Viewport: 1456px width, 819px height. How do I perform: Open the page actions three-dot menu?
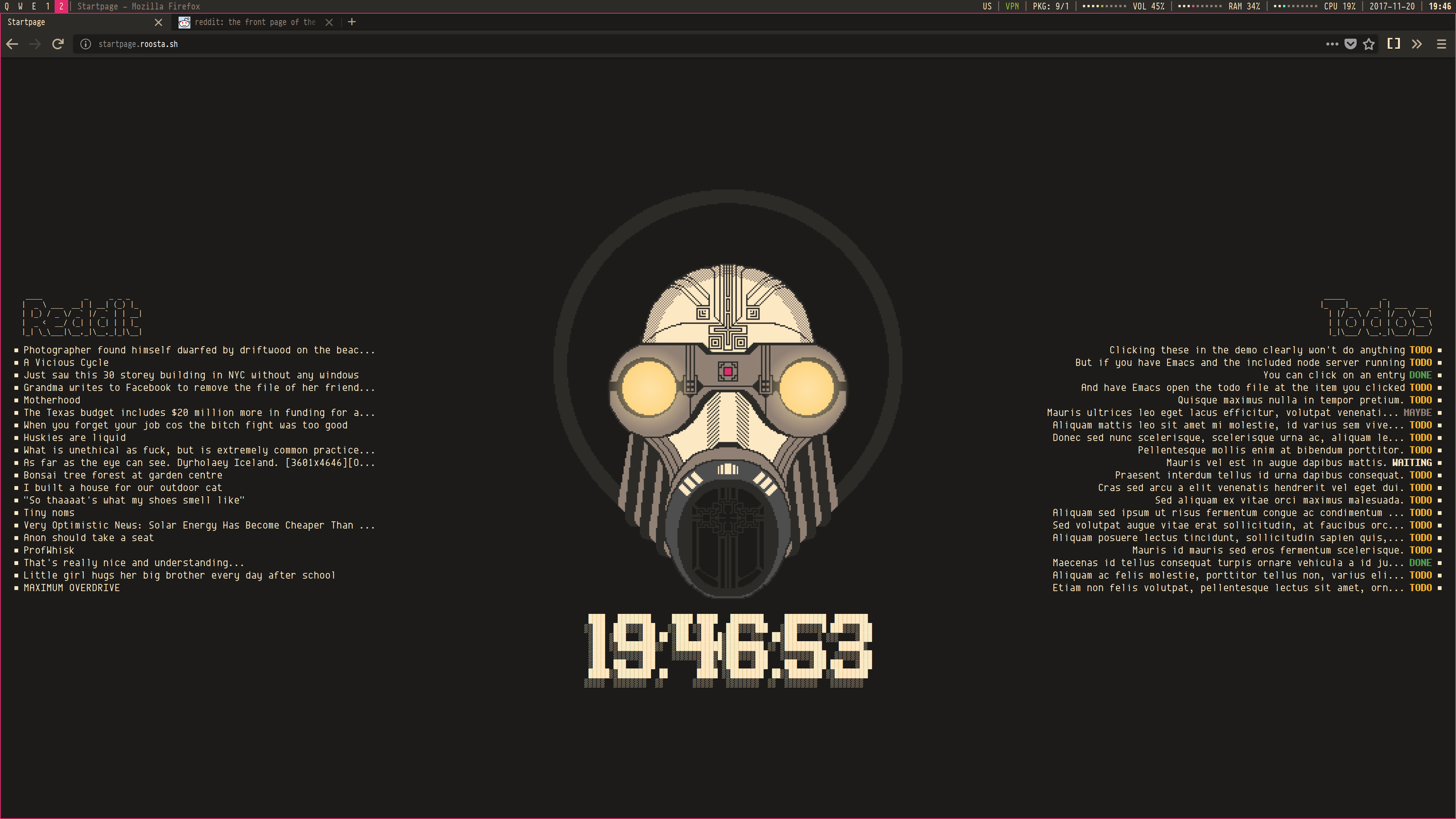pyautogui.click(x=1332, y=44)
